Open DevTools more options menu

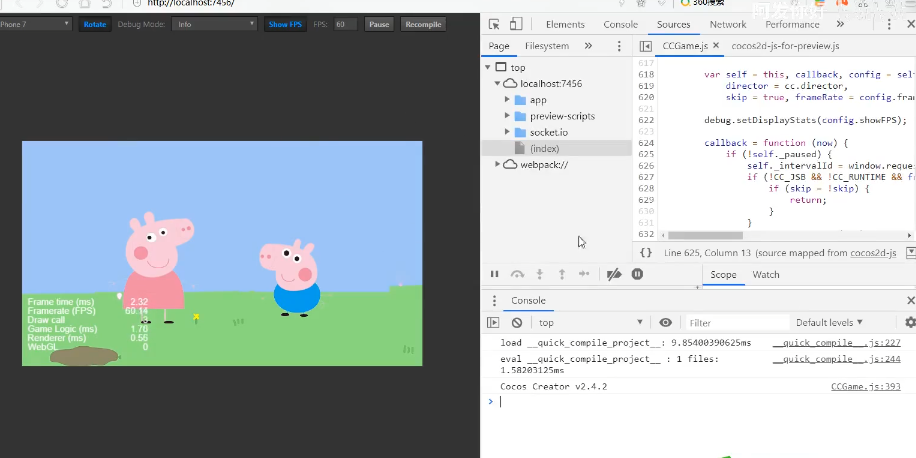click(x=889, y=25)
